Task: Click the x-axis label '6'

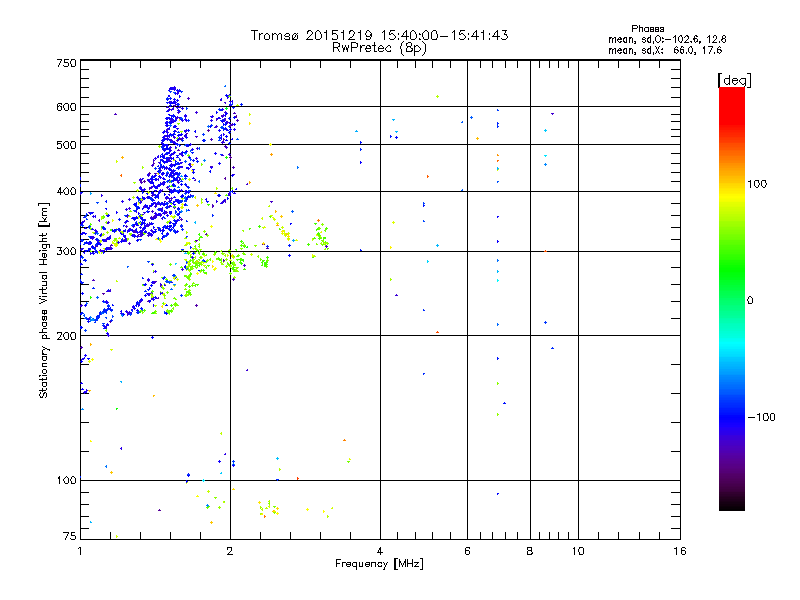Action: (467, 551)
